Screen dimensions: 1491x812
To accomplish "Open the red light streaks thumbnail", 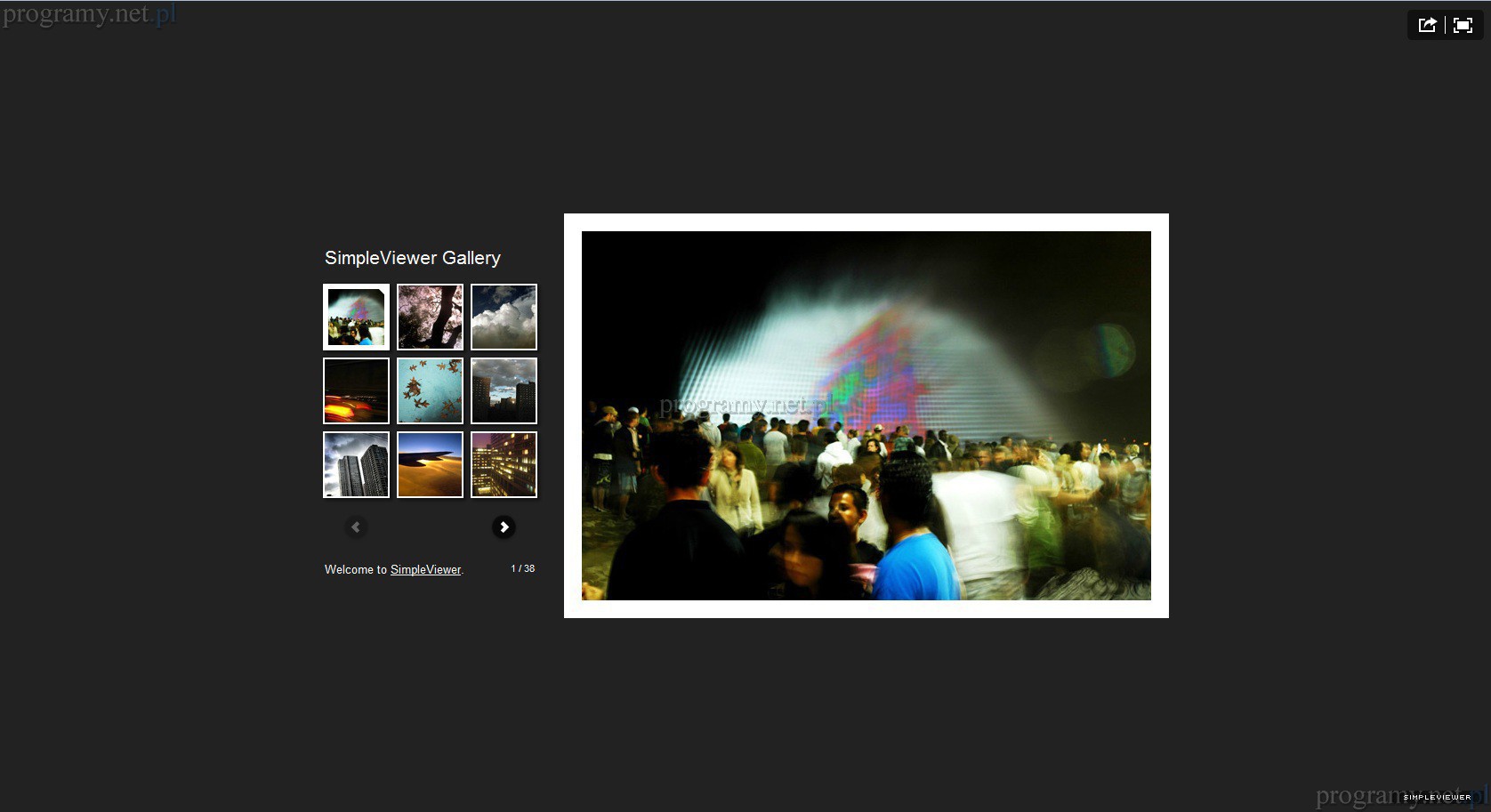I will click(x=356, y=391).
